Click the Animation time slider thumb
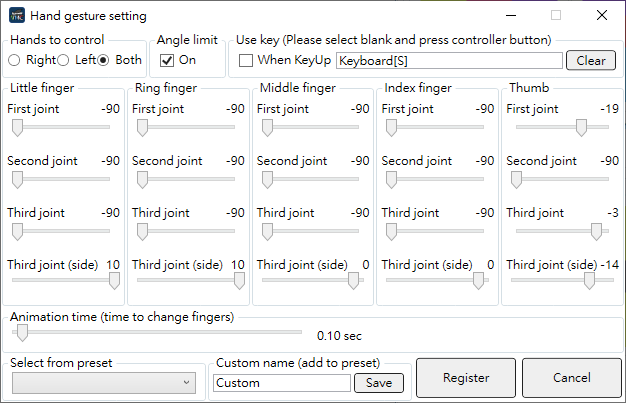 (22, 333)
